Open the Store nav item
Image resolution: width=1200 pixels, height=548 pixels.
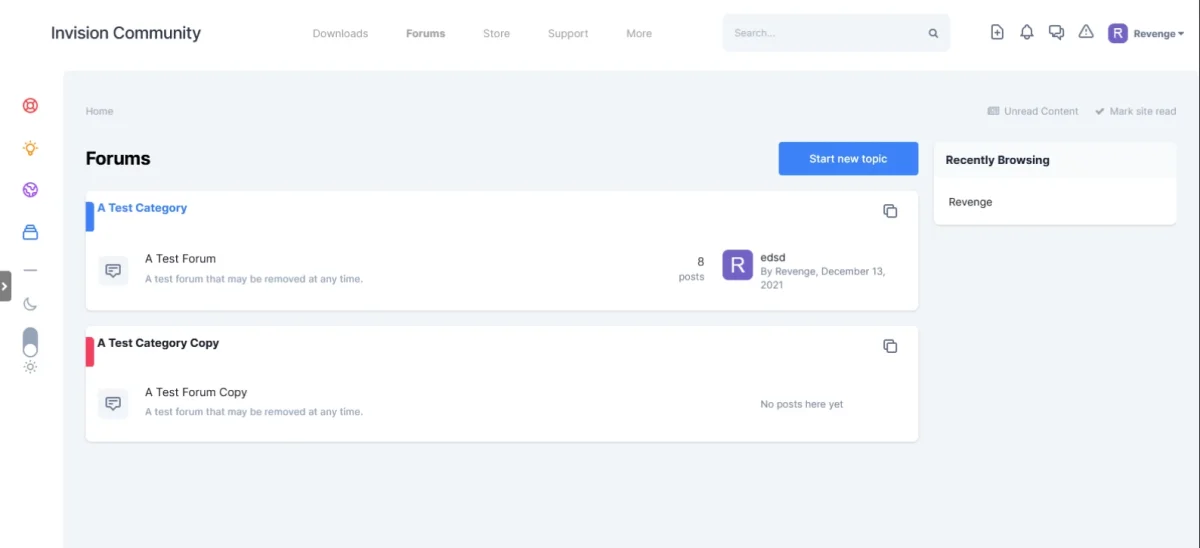click(496, 33)
